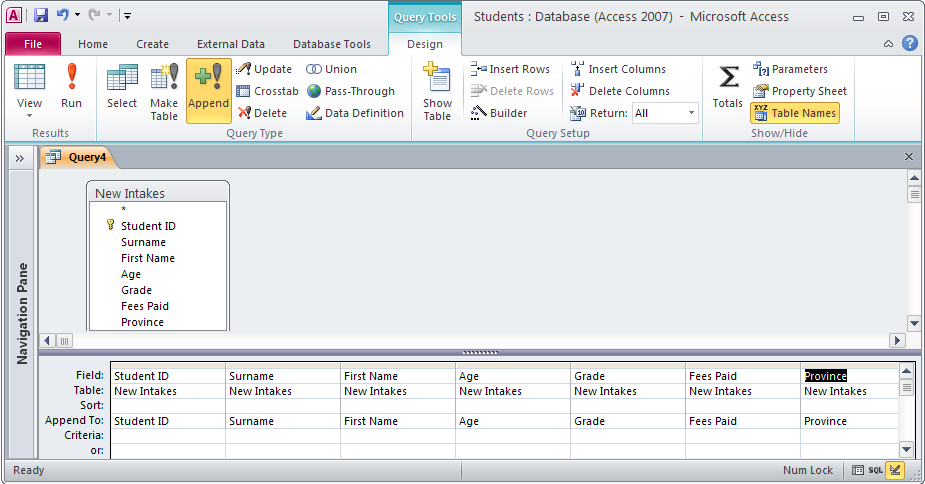Select the Query4 document tab

(x=77, y=157)
